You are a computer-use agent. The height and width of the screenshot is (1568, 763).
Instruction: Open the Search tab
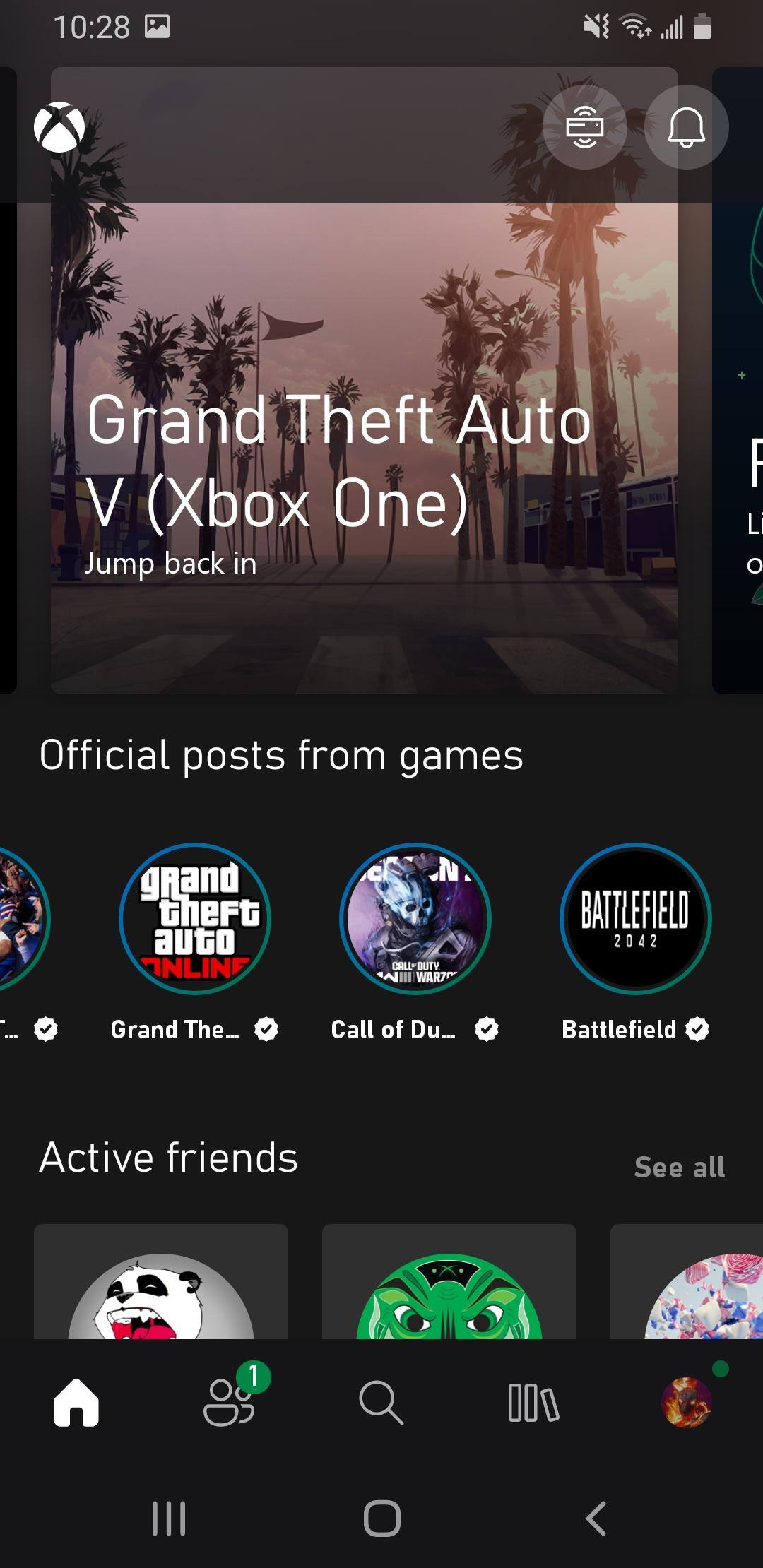(381, 1402)
